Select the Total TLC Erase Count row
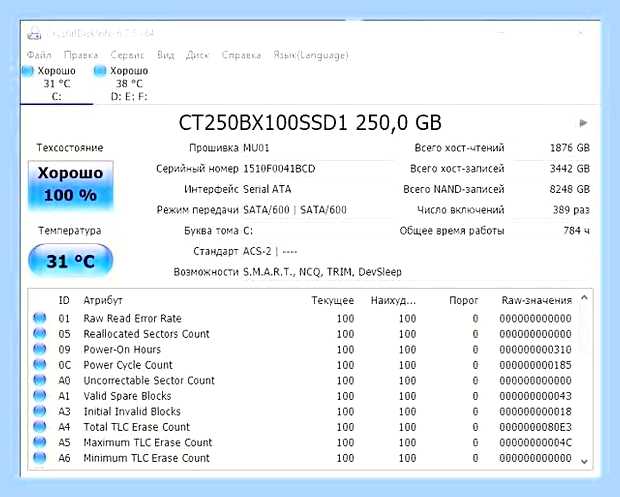 click(x=303, y=427)
